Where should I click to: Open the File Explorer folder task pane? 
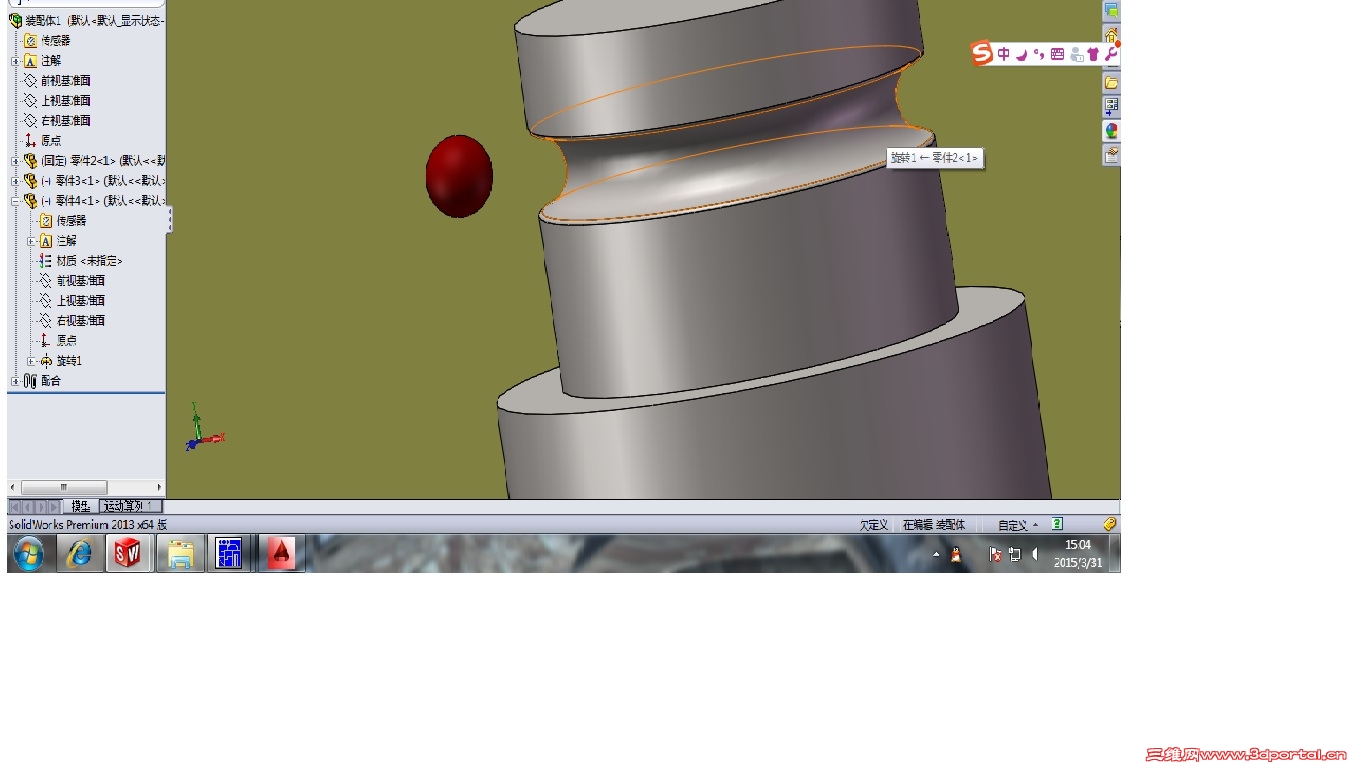tap(1111, 83)
